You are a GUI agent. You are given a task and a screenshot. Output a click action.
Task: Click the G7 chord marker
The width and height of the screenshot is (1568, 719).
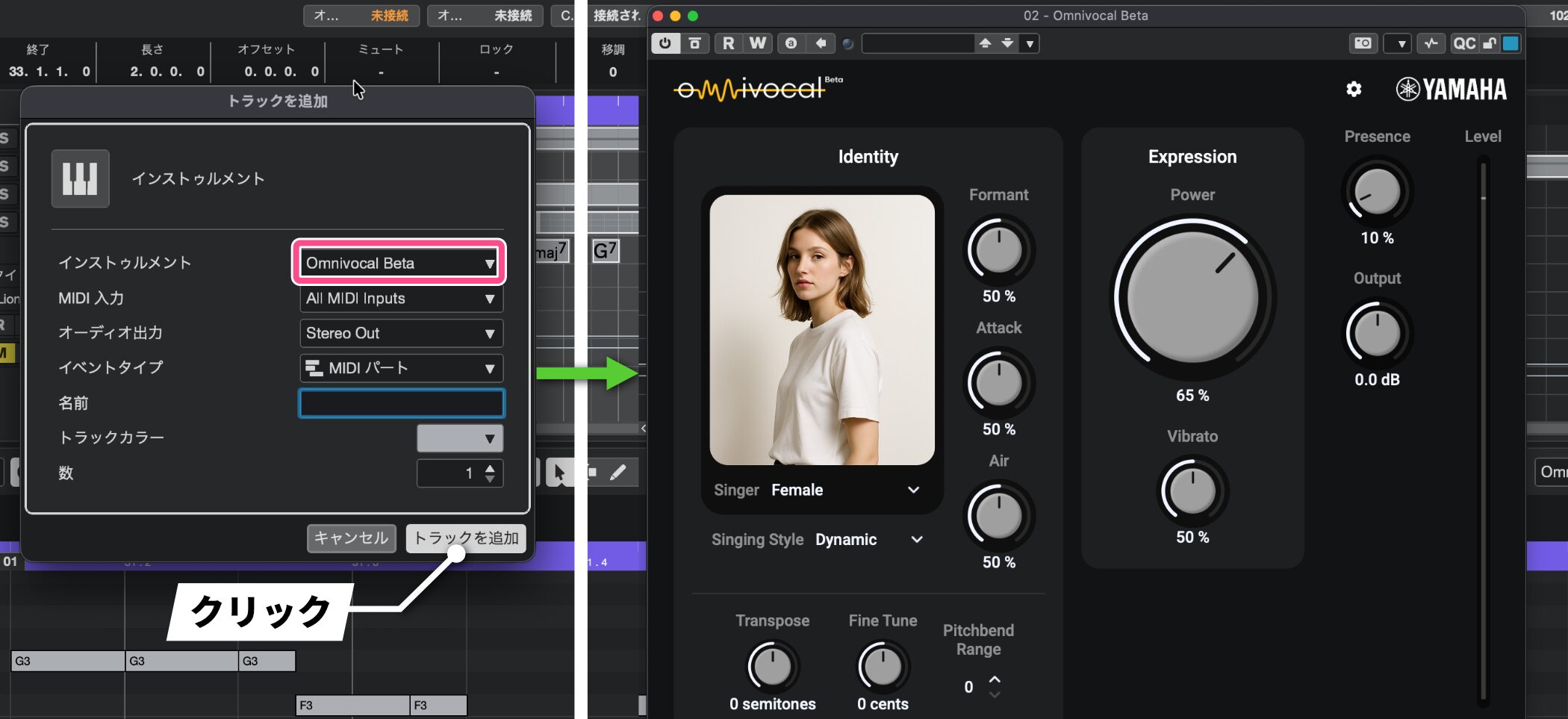[x=605, y=251]
